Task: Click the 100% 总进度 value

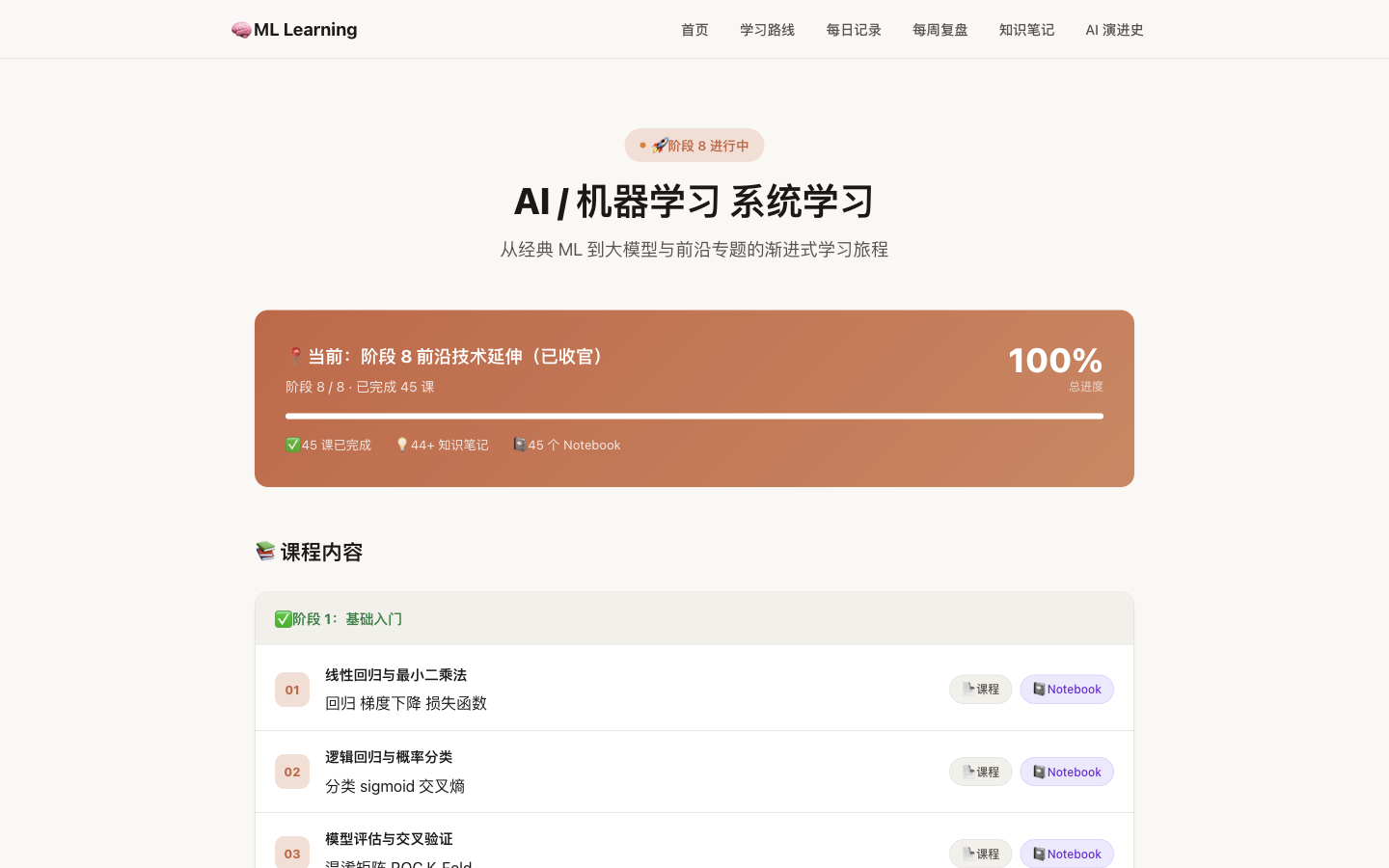Action: coord(1055,361)
